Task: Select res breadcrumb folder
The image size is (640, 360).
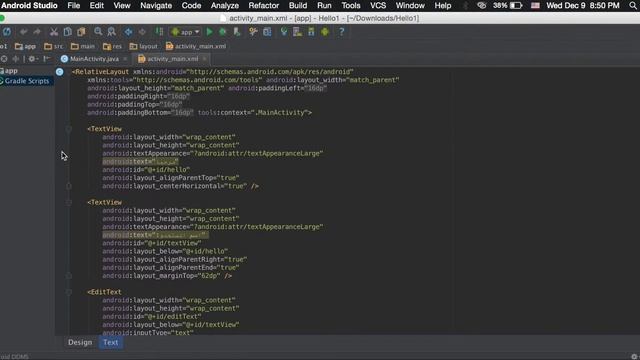Action: coord(112,47)
